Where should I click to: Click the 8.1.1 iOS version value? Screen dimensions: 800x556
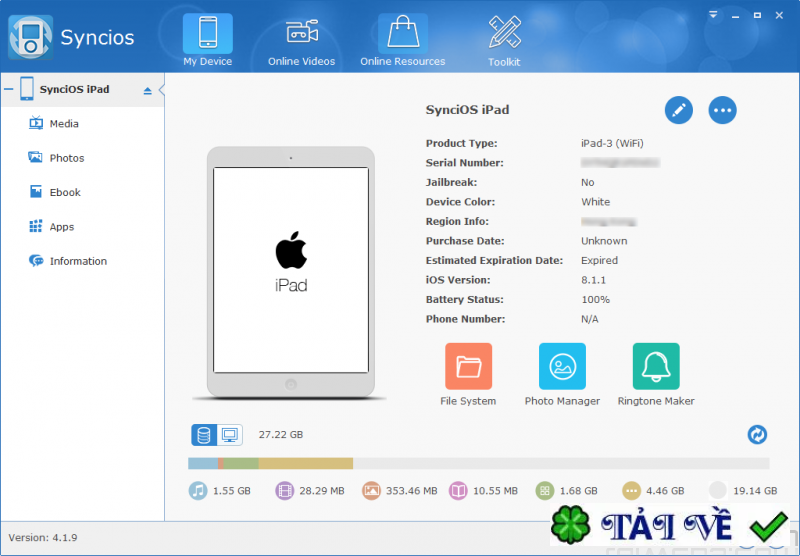(x=593, y=280)
